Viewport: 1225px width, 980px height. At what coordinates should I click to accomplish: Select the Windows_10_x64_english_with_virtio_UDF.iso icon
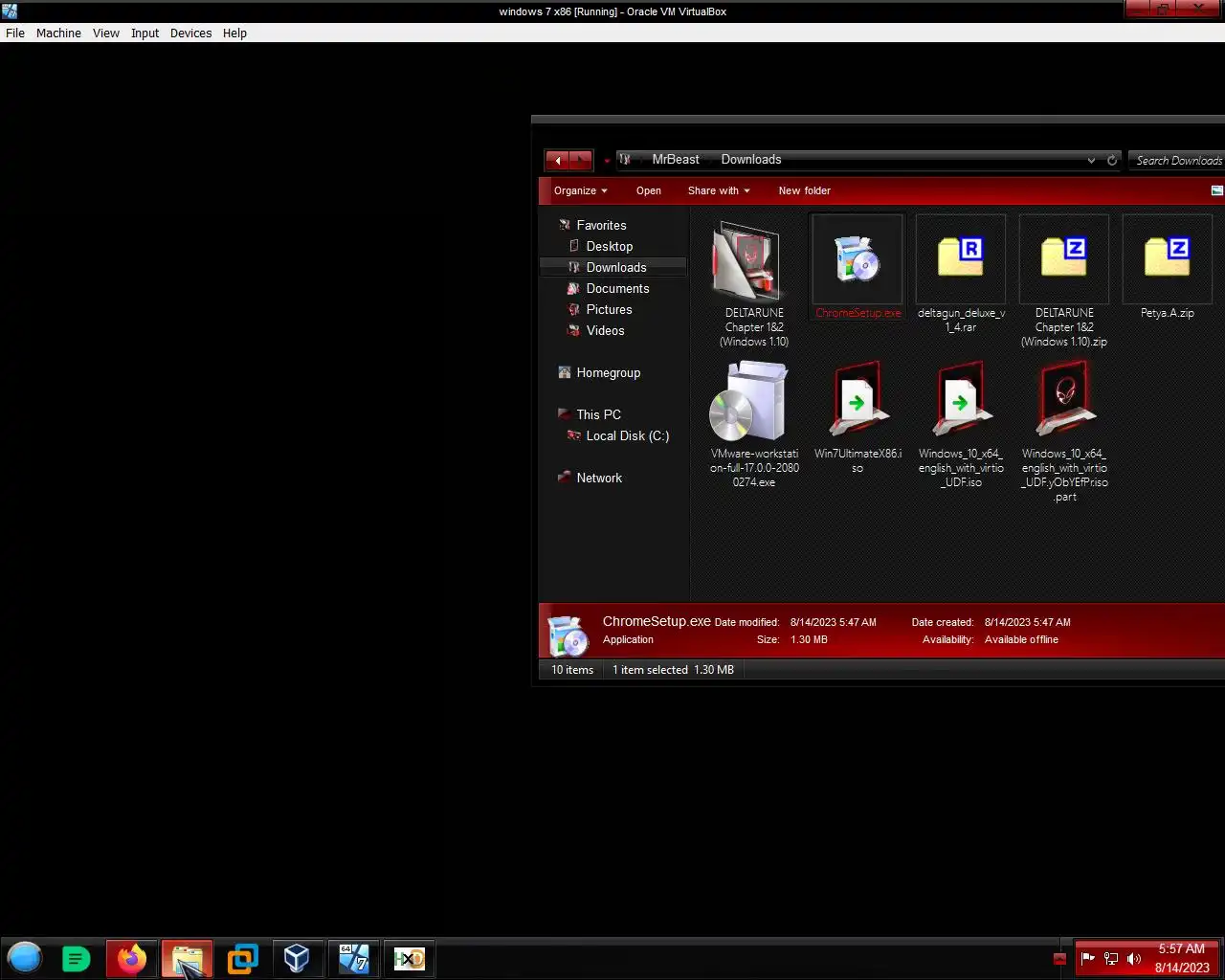pos(961,399)
